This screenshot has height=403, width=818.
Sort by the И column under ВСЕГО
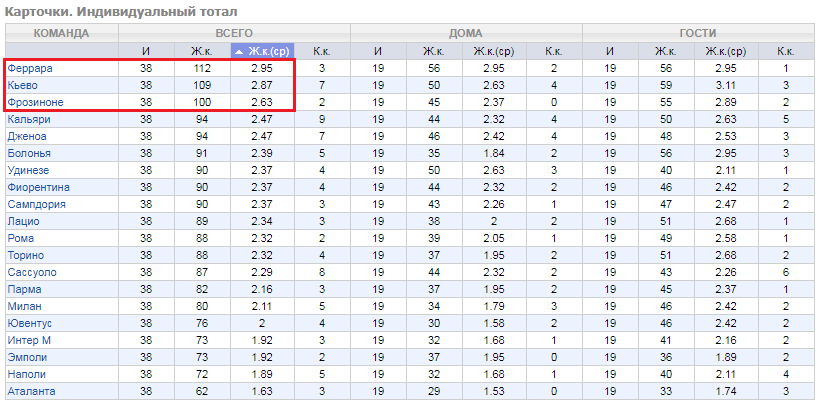coord(146,51)
